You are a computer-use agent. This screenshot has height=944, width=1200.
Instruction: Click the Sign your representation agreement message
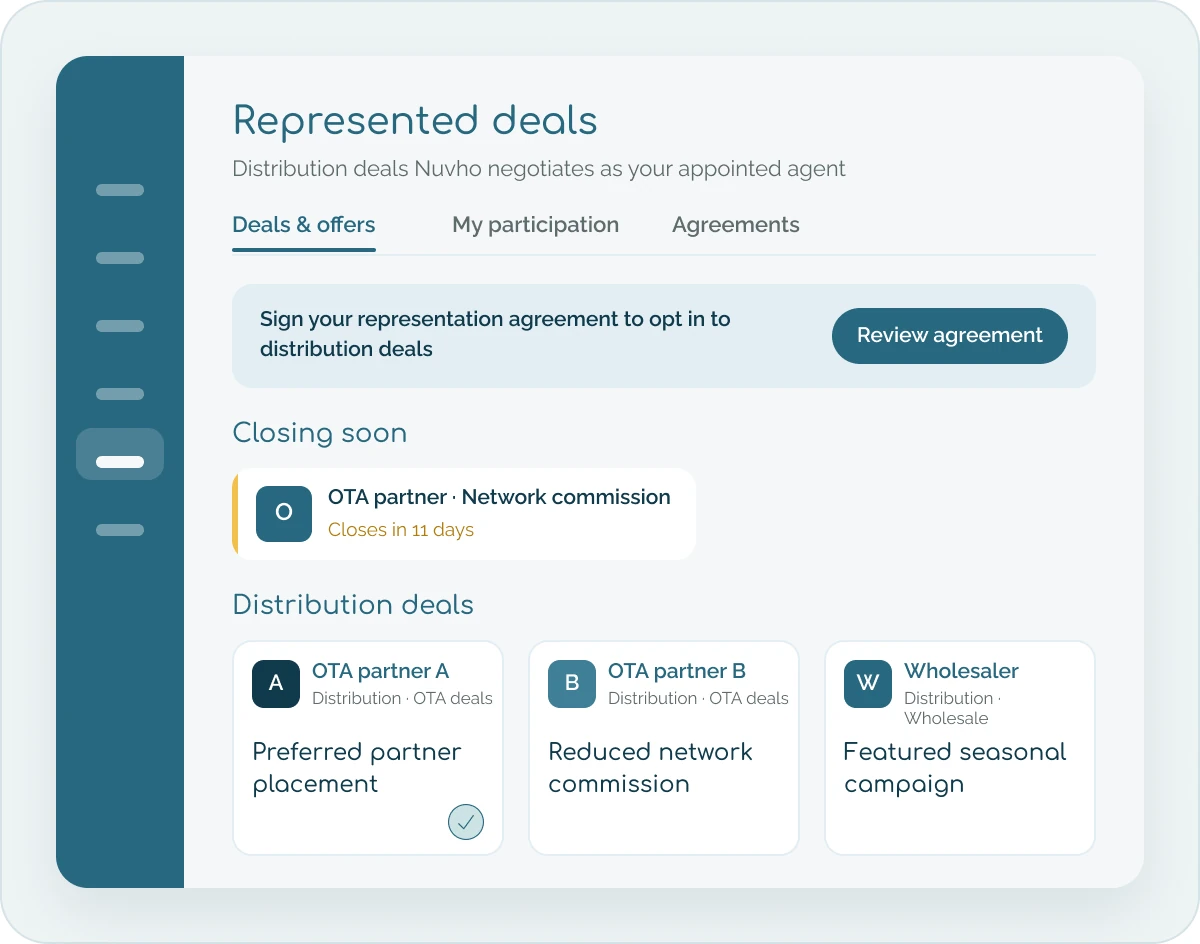pos(495,335)
